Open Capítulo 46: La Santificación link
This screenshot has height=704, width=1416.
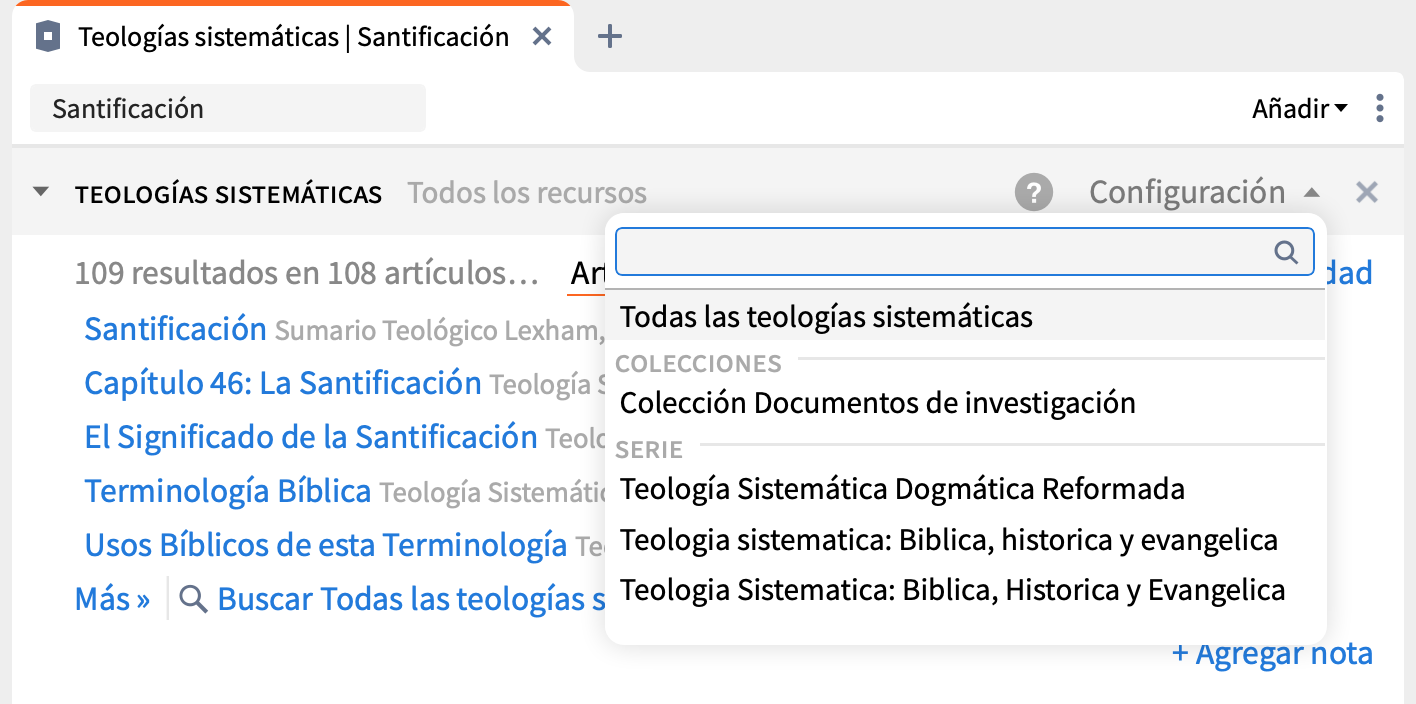tap(283, 383)
